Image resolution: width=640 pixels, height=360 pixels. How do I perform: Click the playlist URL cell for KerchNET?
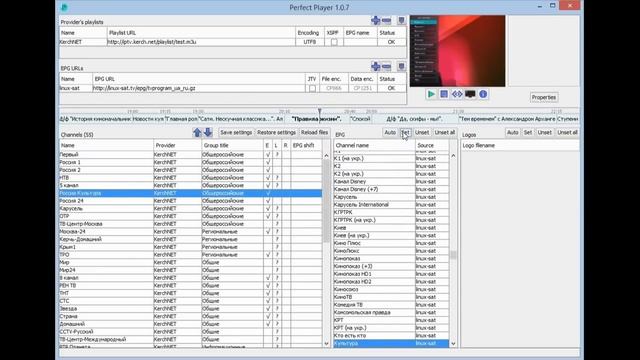[x=201, y=42]
